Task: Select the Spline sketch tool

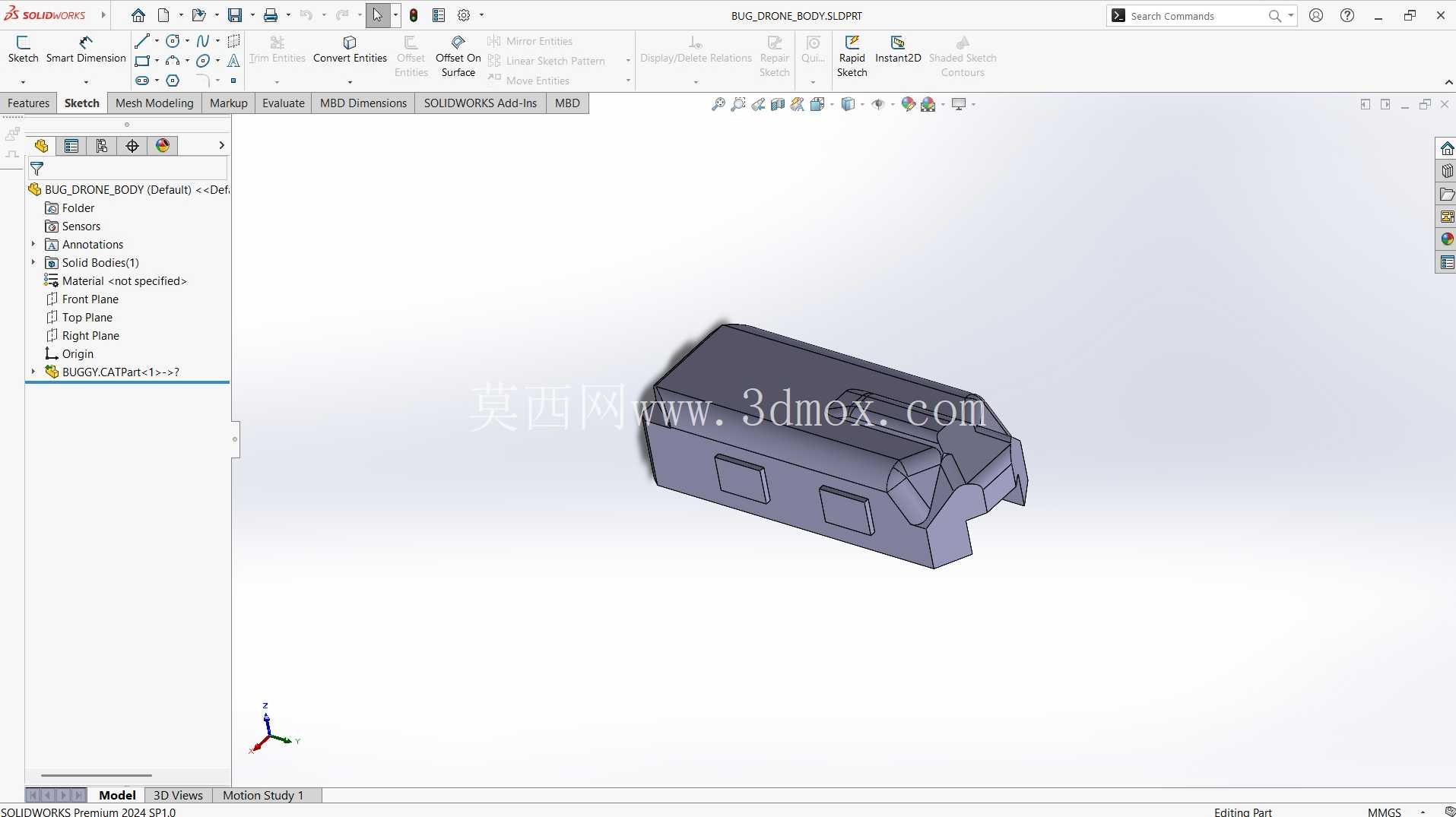Action: coord(203,41)
